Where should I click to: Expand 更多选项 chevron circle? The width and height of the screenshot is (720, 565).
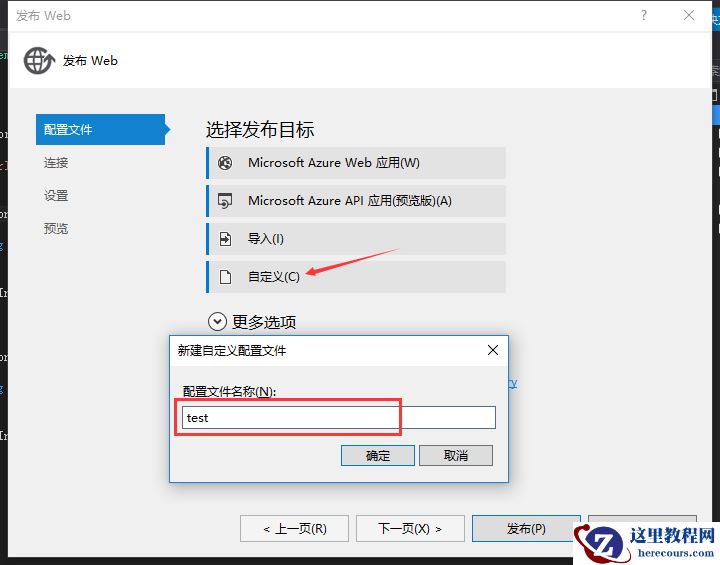point(217,322)
